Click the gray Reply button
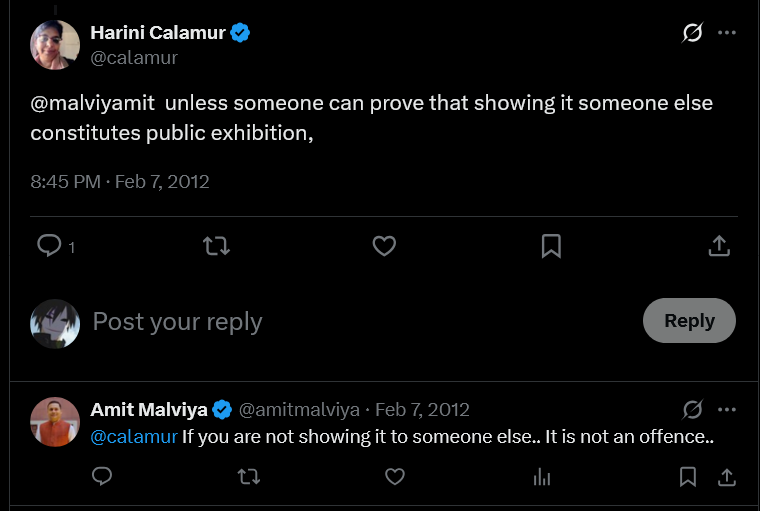Image resolution: width=760 pixels, height=511 pixels. [x=689, y=320]
